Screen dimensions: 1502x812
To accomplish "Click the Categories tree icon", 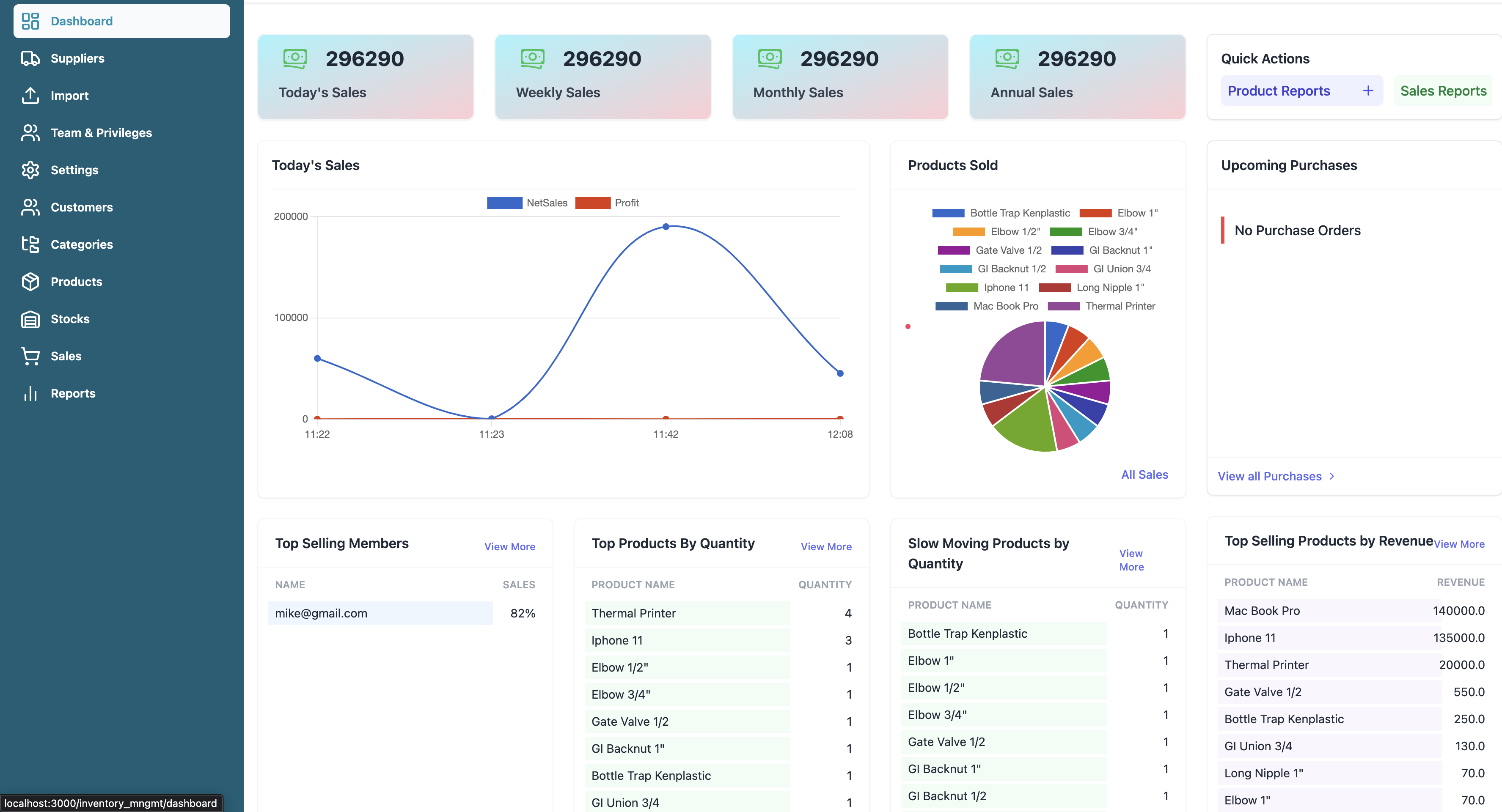I will 30,244.
